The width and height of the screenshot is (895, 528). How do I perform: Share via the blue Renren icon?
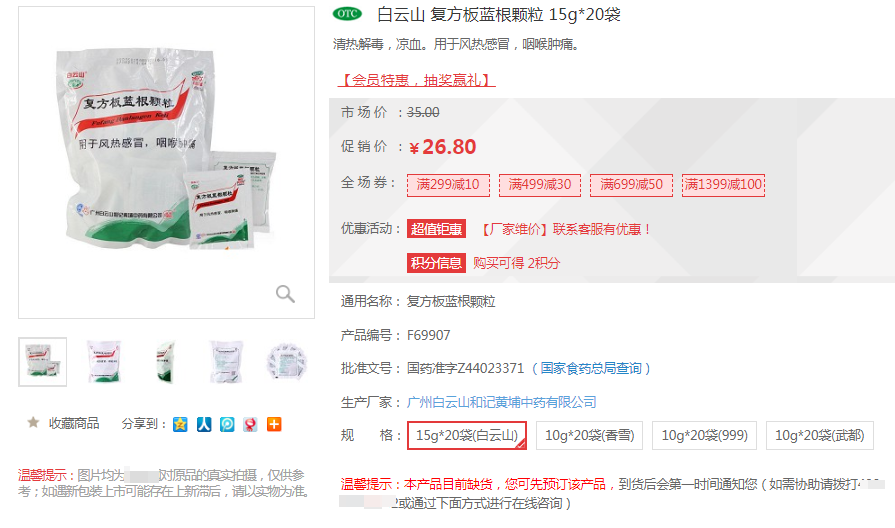pyautogui.click(x=204, y=424)
